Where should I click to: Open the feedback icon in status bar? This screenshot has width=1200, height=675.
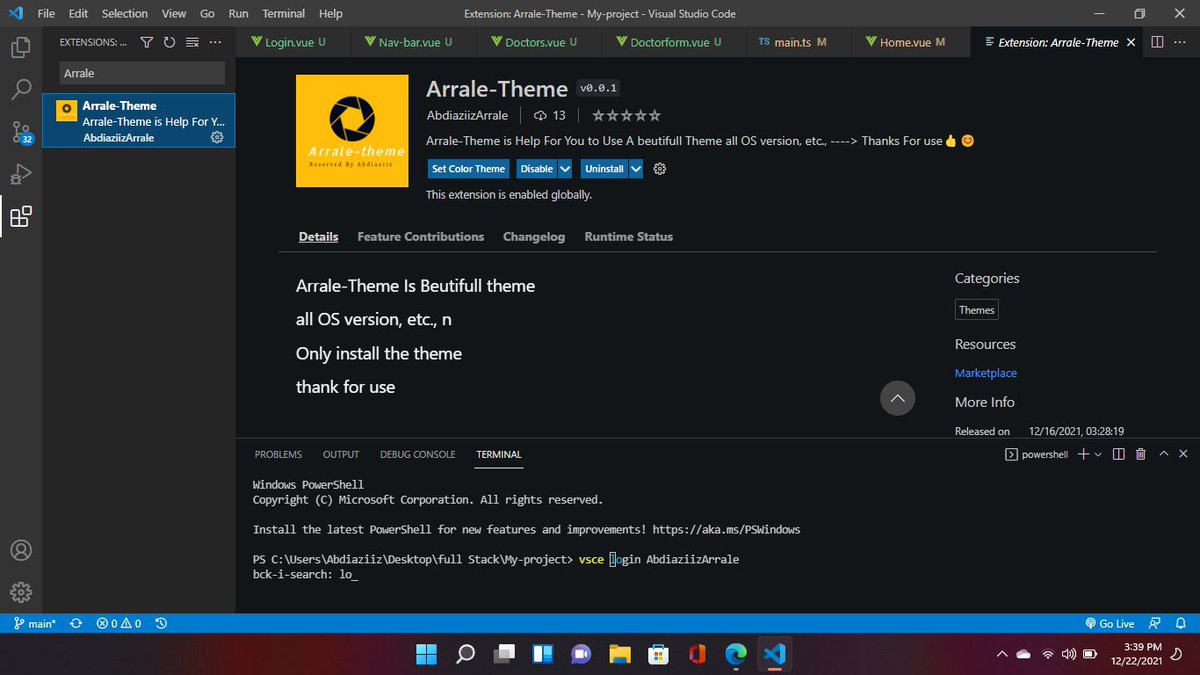coord(1155,623)
